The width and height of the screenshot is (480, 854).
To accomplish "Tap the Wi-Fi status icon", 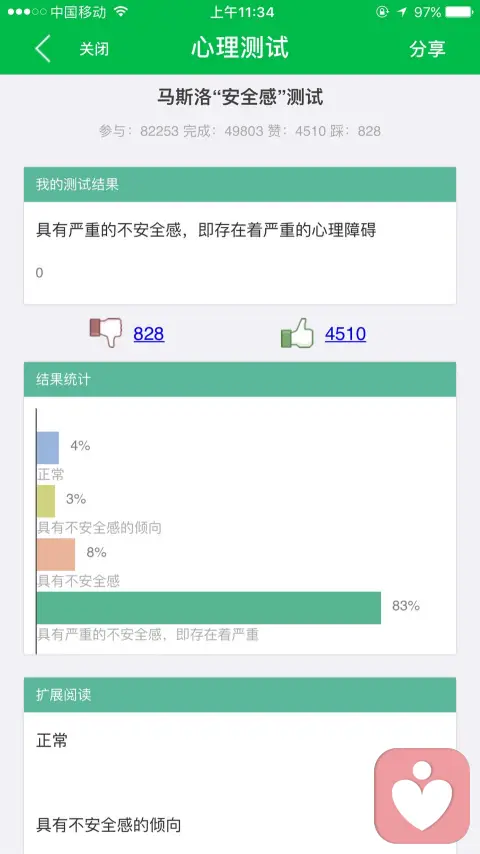I will 120,11.
